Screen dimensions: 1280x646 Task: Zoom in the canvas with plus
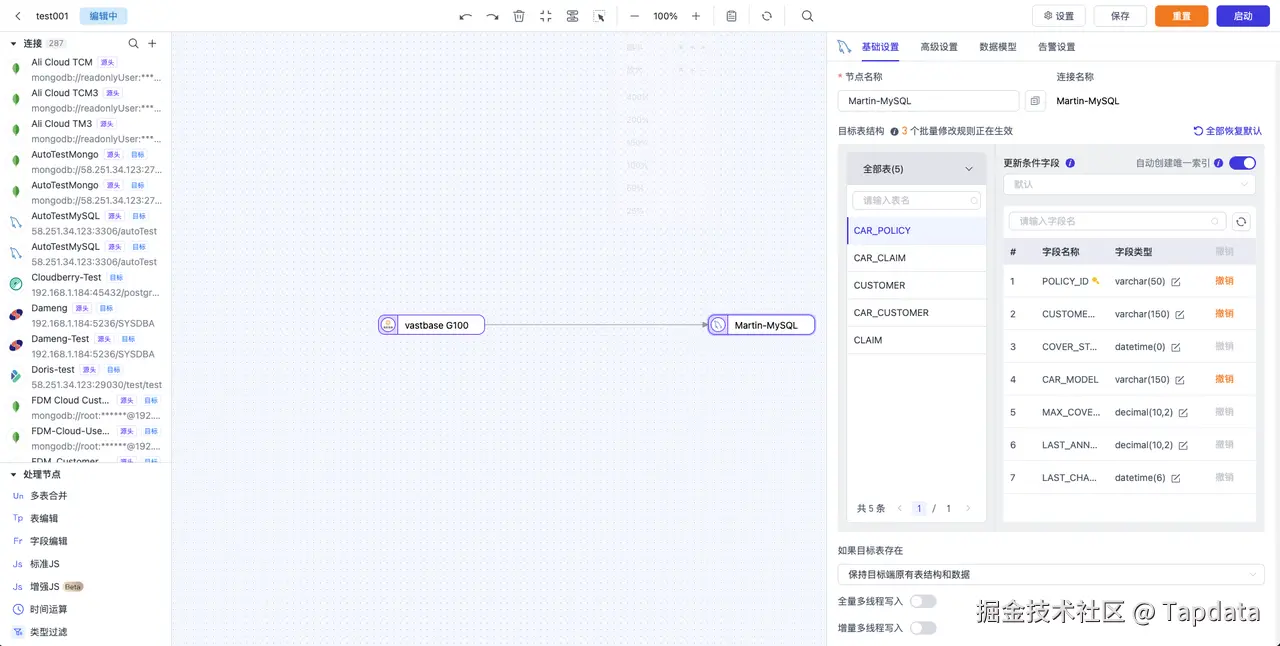pyautogui.click(x=696, y=16)
